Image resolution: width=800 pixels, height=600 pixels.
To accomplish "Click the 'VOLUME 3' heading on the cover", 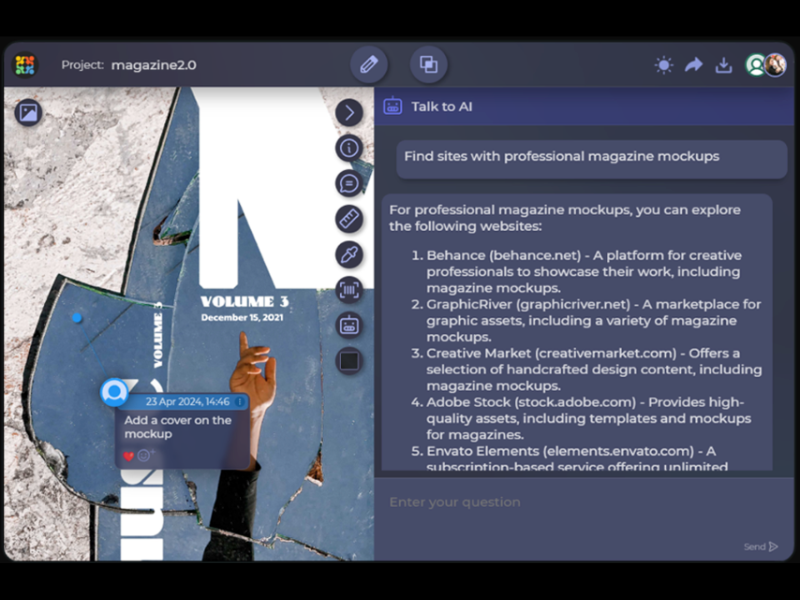I will tap(245, 302).
